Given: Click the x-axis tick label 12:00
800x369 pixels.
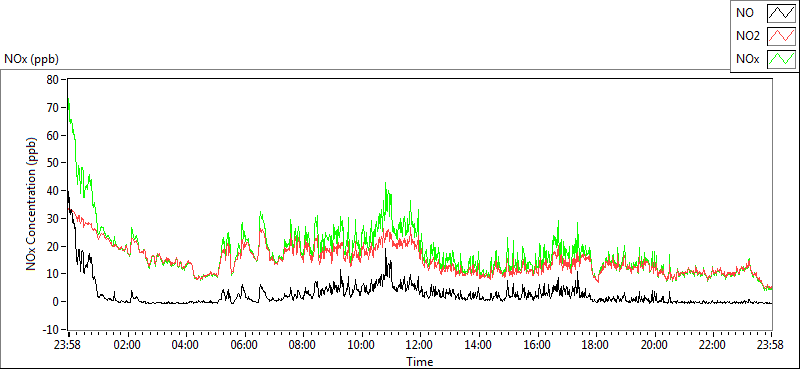Looking at the screenshot, I should pyautogui.click(x=420, y=344).
